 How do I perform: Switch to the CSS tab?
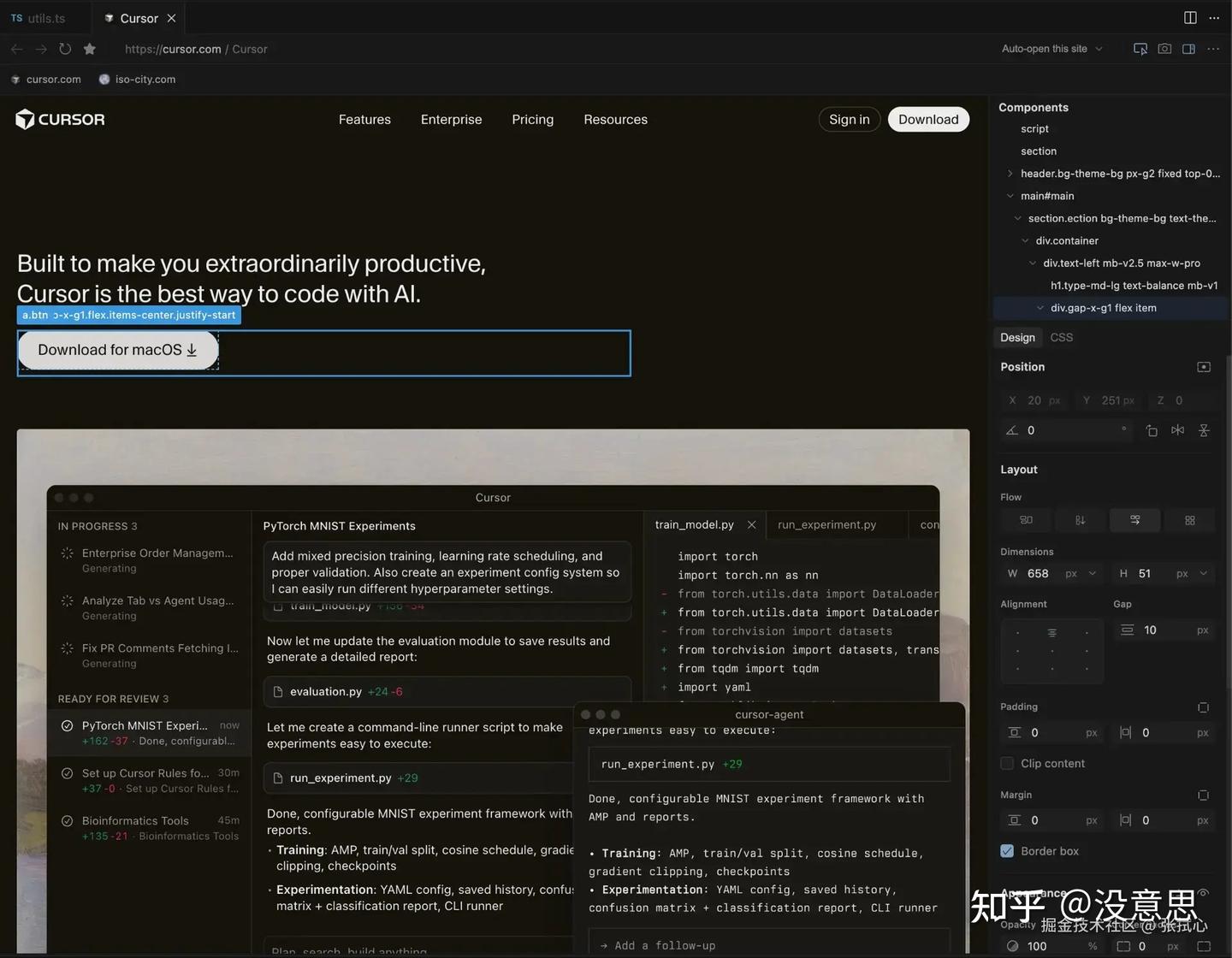click(x=1061, y=337)
